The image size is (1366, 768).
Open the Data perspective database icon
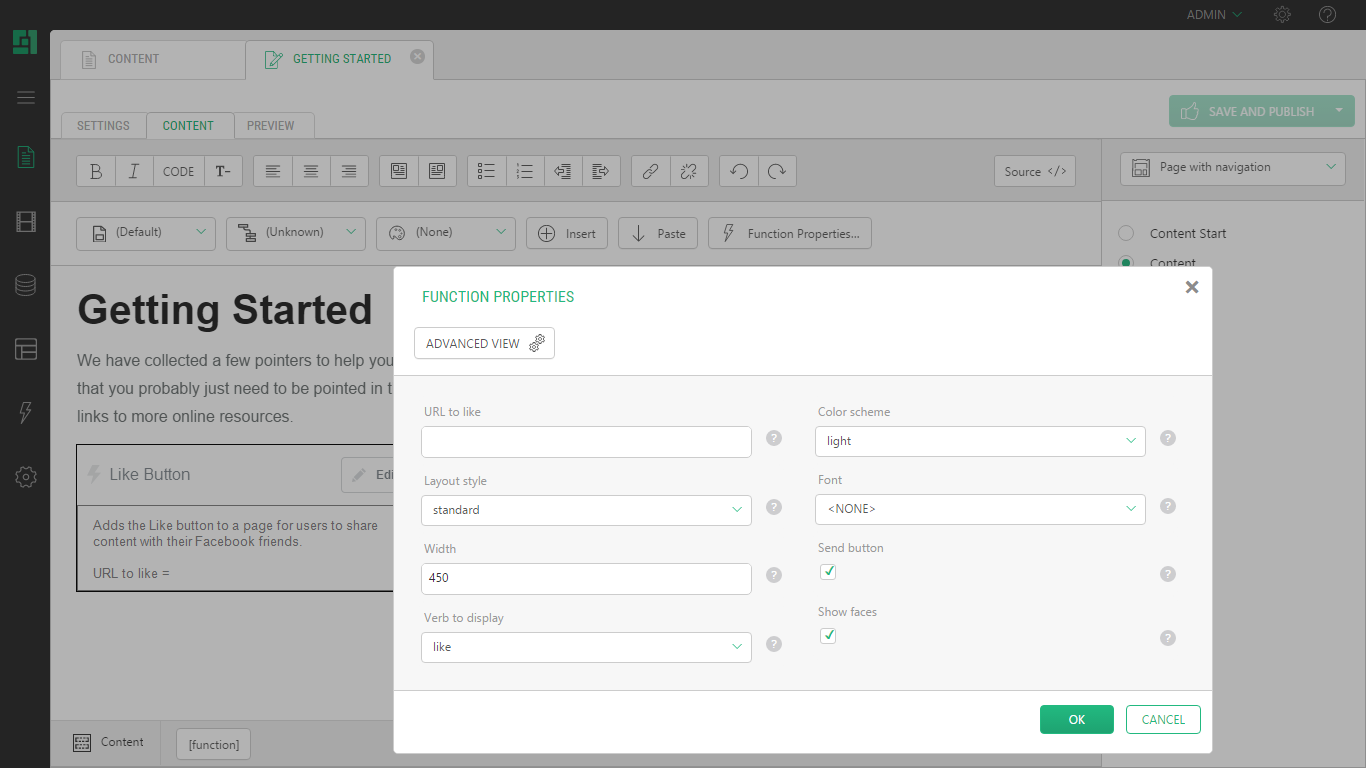pos(26,285)
